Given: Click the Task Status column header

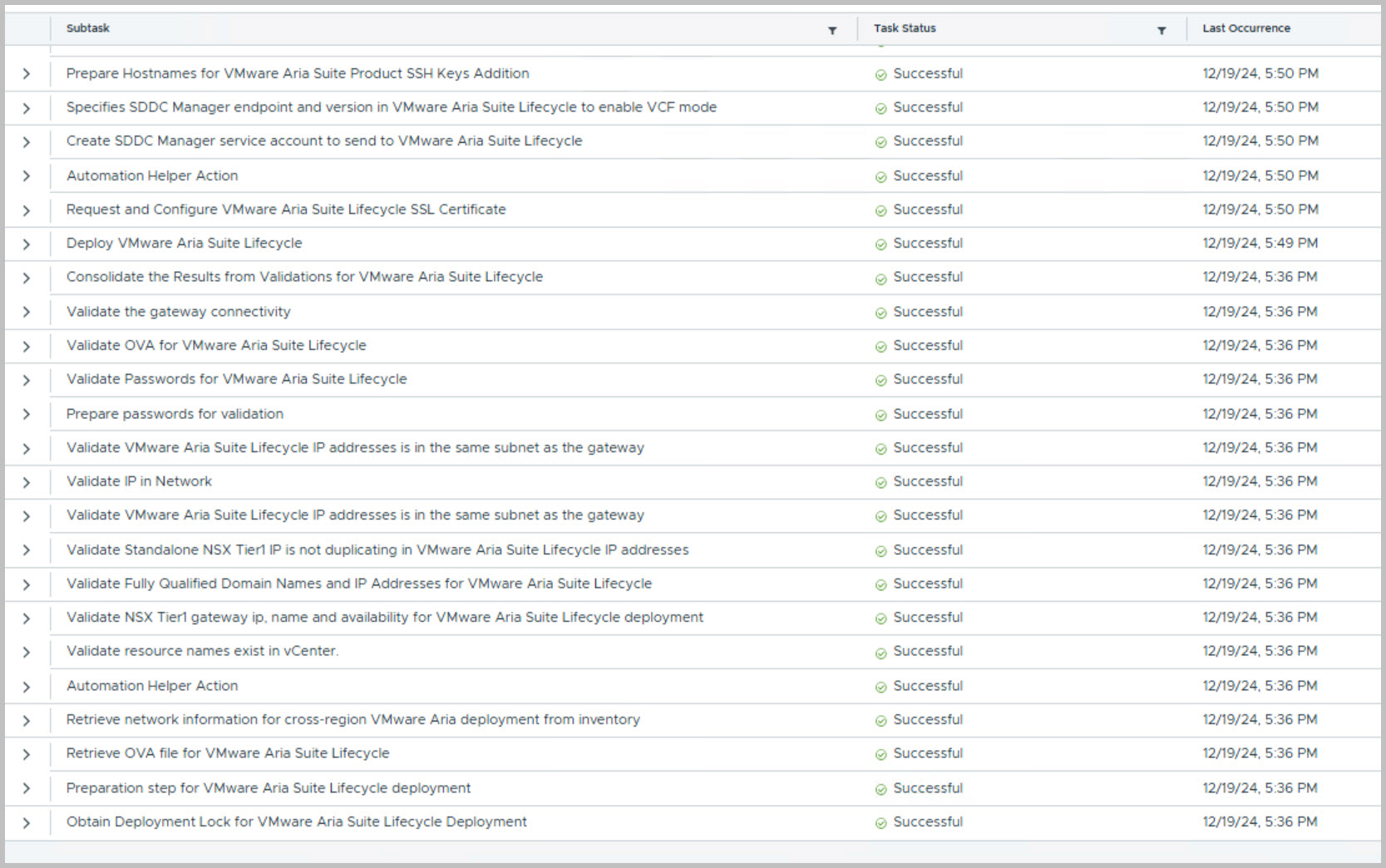Looking at the screenshot, I should (x=905, y=28).
